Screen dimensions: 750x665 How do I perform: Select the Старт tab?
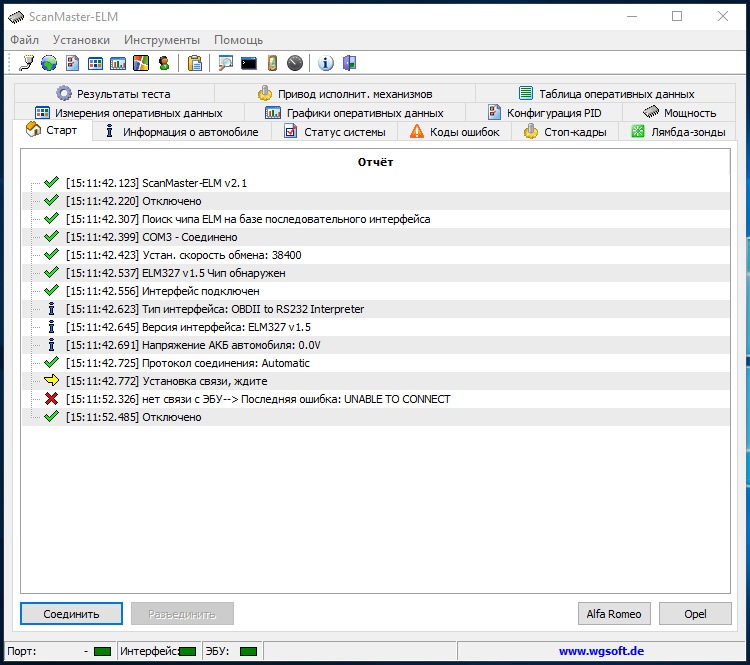52,130
